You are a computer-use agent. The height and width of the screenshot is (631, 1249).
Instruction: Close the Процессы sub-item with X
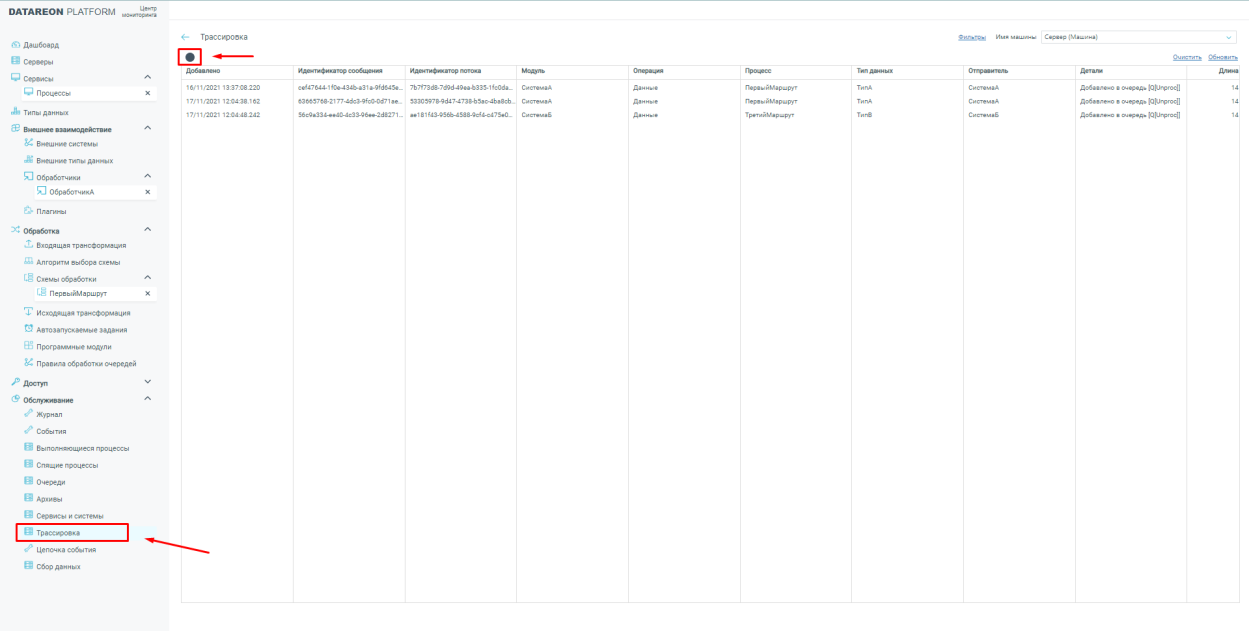(148, 93)
